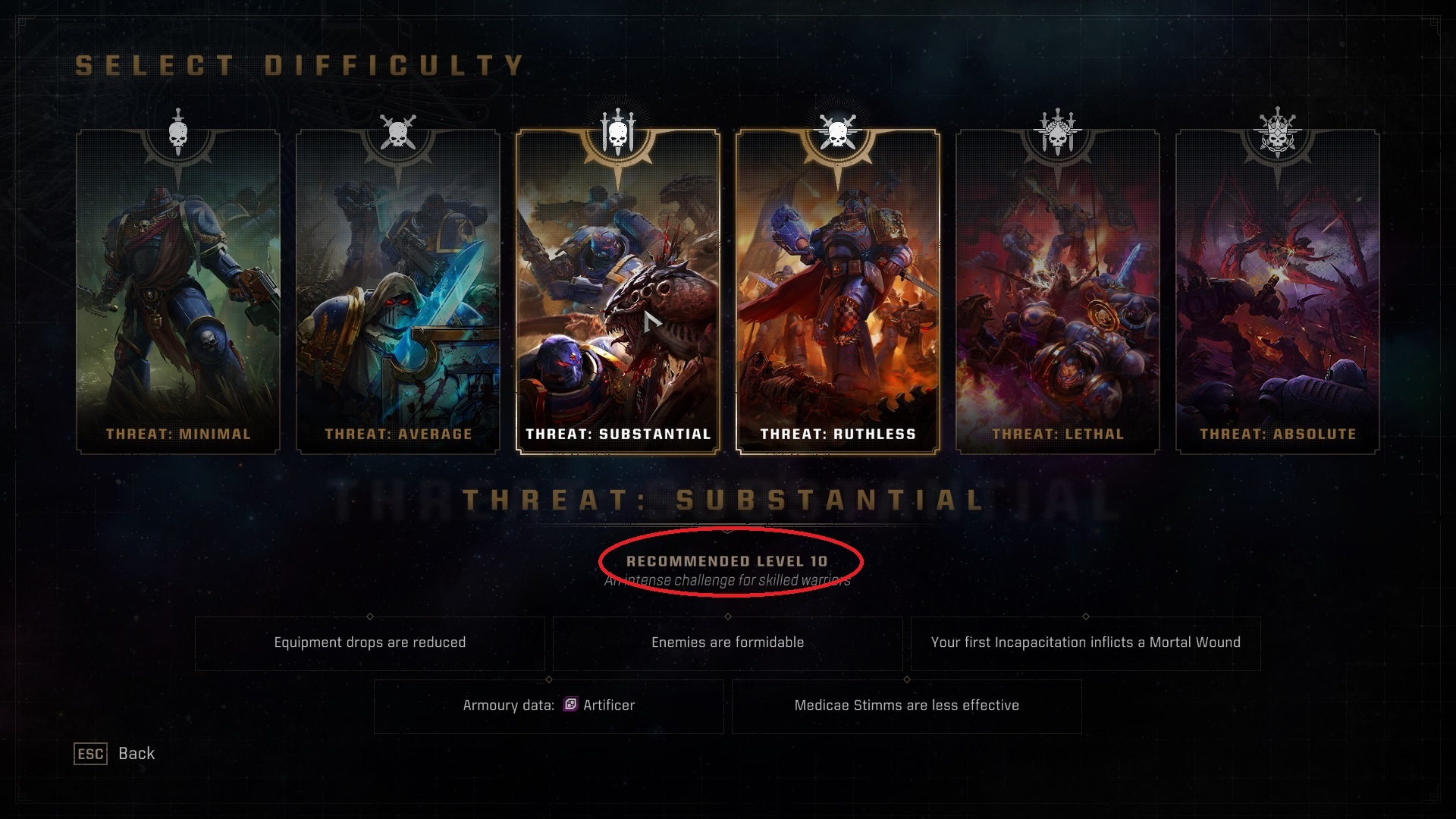Click the ESC key icon
Image resolution: width=1456 pixels, height=819 pixels.
(90, 754)
